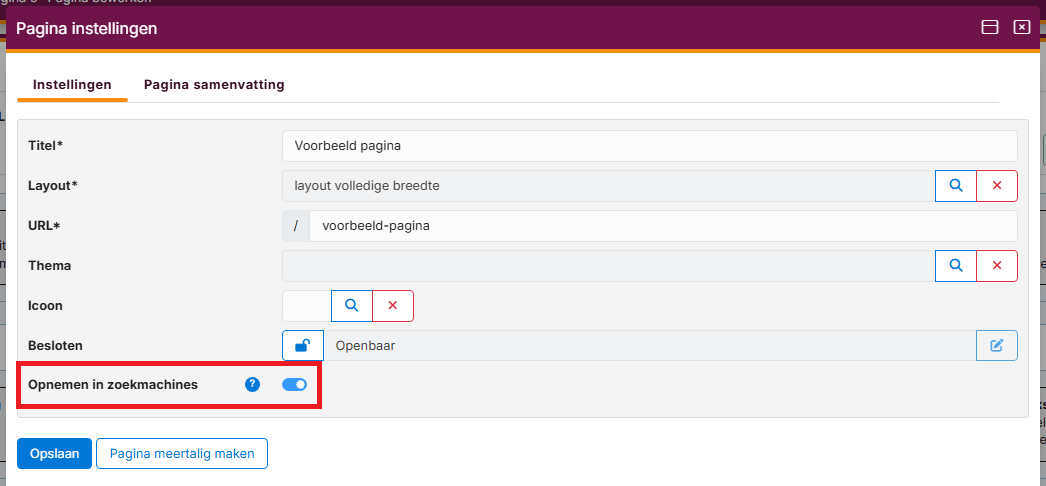The height and width of the screenshot is (486, 1046).
Task: Edit the Openbaar access setting
Action: pyautogui.click(x=996, y=346)
